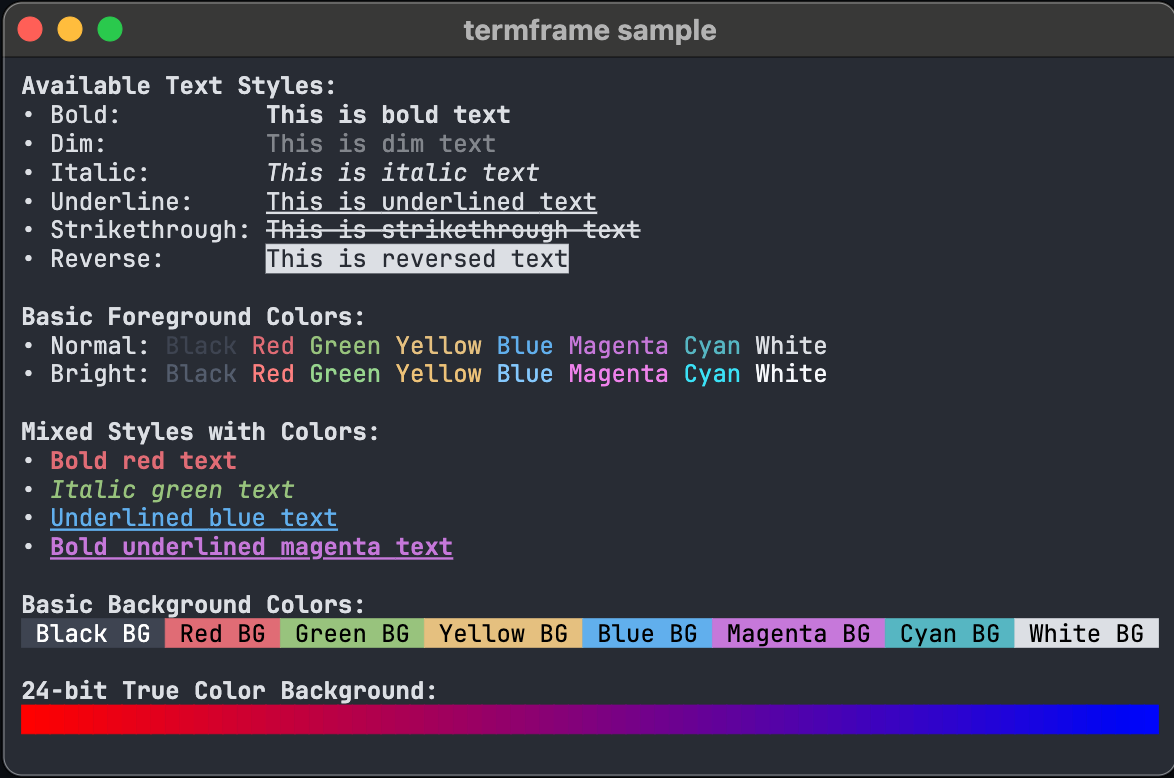1174x778 pixels.
Task: Click 'Green' in the Bright row
Action: click(x=345, y=374)
